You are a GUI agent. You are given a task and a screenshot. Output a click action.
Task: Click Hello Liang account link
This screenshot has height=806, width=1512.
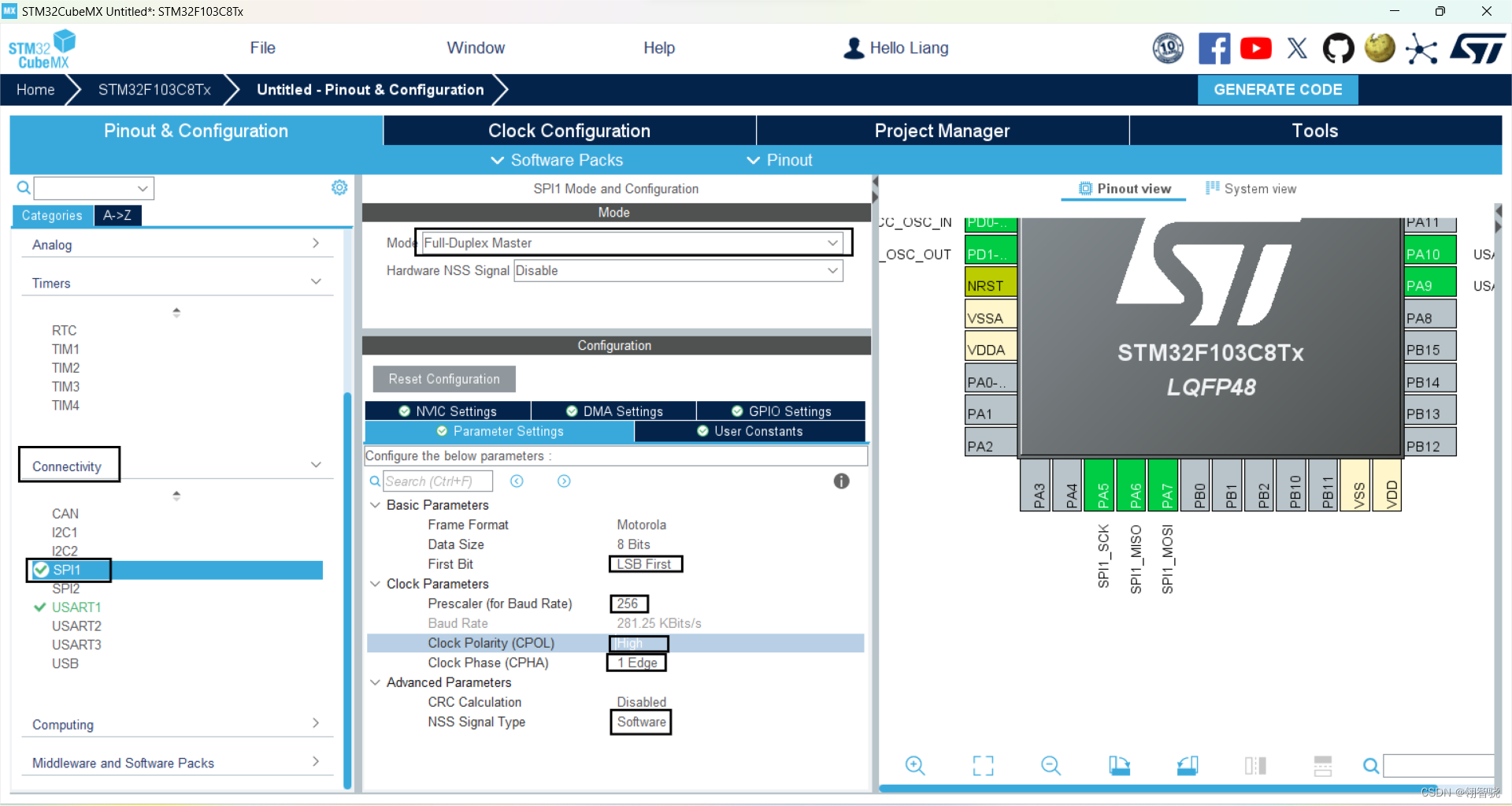click(909, 48)
